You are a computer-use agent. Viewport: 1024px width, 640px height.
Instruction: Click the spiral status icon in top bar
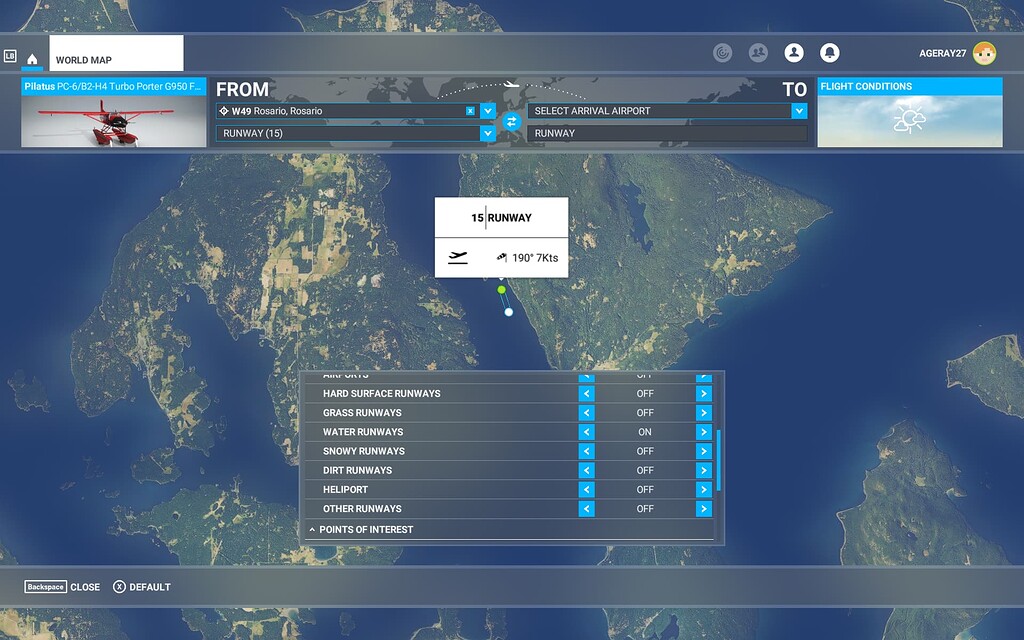click(x=722, y=52)
